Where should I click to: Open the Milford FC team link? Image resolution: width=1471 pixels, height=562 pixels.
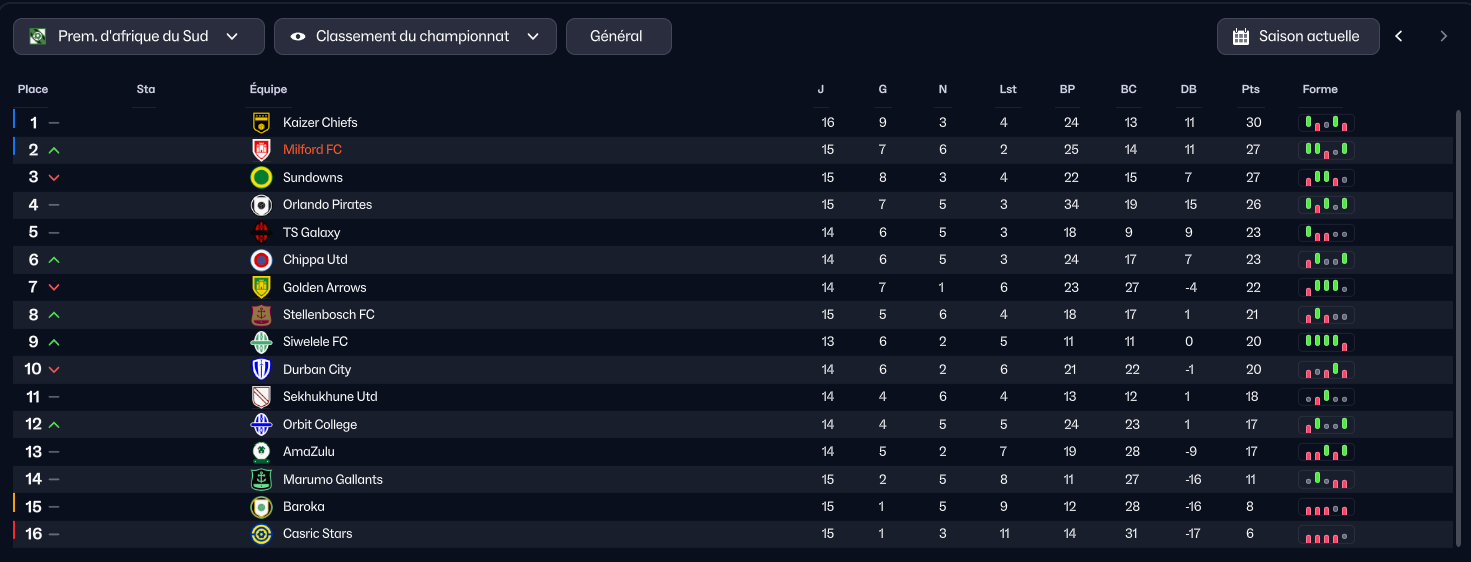tap(312, 150)
